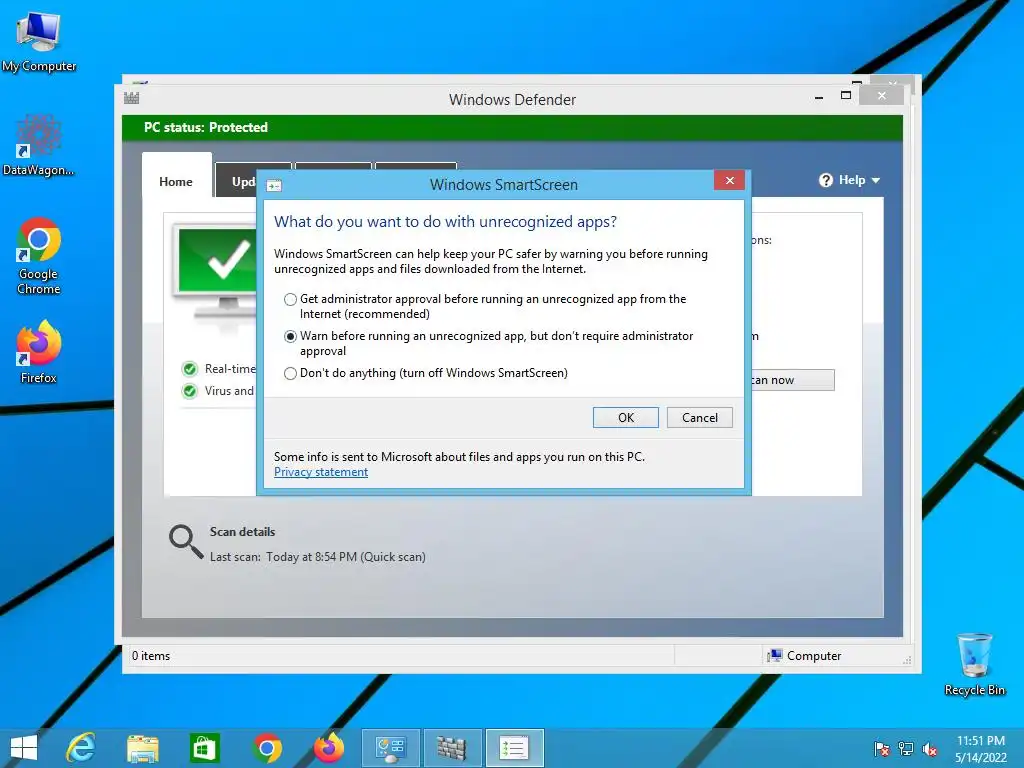This screenshot has width=1024, height=768.
Task: Launch Internet Explorer from the taskbar
Action: coord(81,748)
